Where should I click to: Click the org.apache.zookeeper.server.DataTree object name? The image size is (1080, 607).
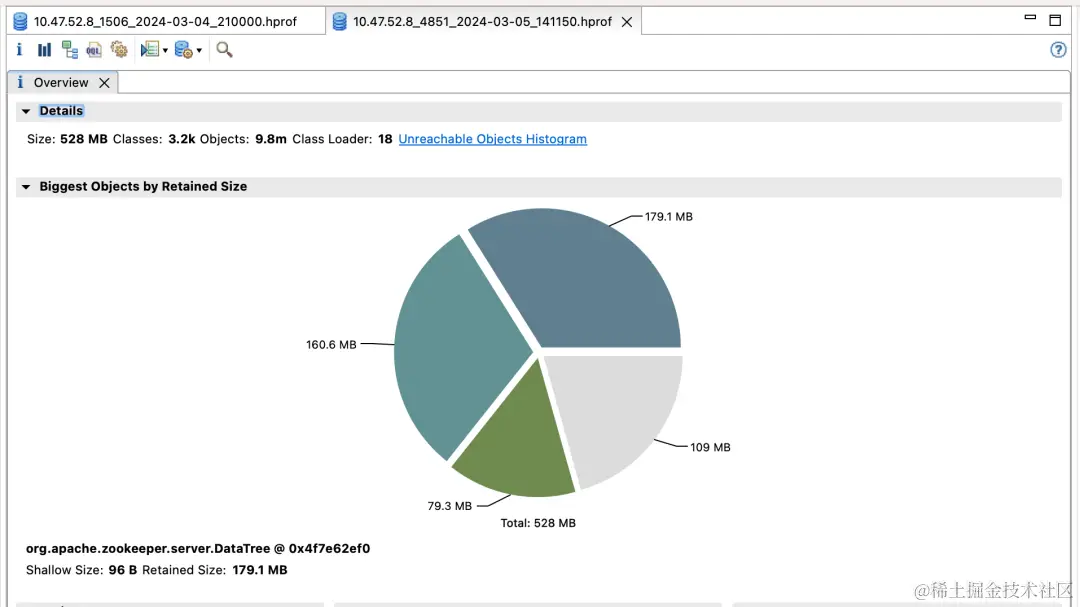(x=198, y=548)
